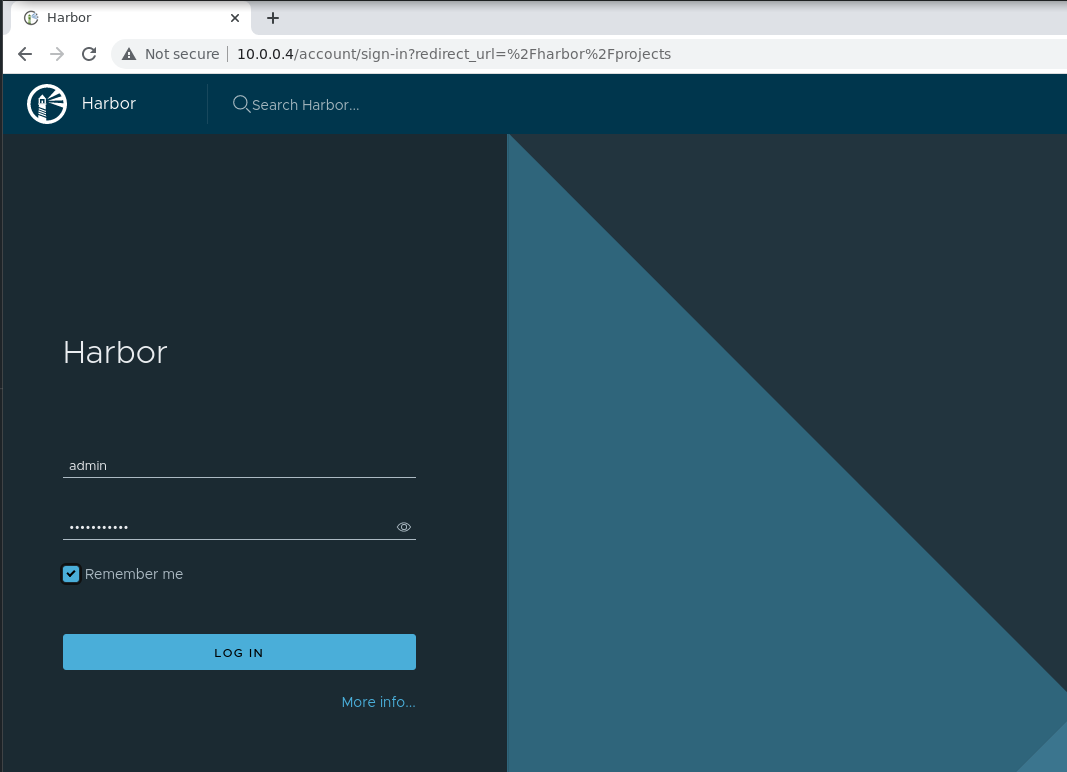Viewport: 1067px width, 772px height.
Task: Click the Harbor favicon on the browser tab
Action: 30,17
